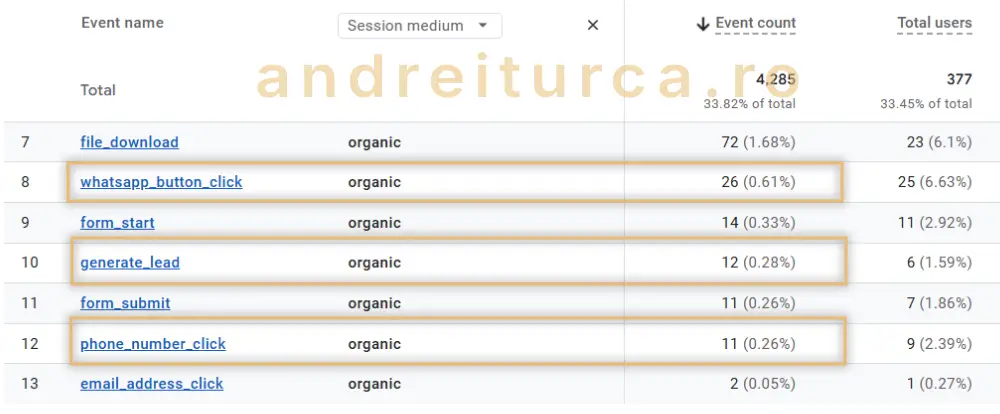
Task: Open the phone_number_click event link
Action: pyautogui.click(x=153, y=344)
